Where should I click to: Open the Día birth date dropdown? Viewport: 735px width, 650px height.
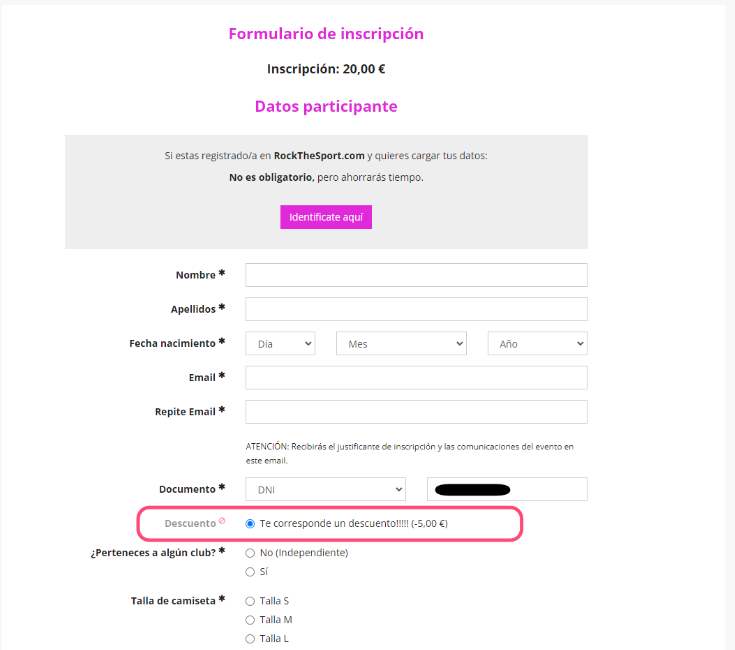pos(280,344)
